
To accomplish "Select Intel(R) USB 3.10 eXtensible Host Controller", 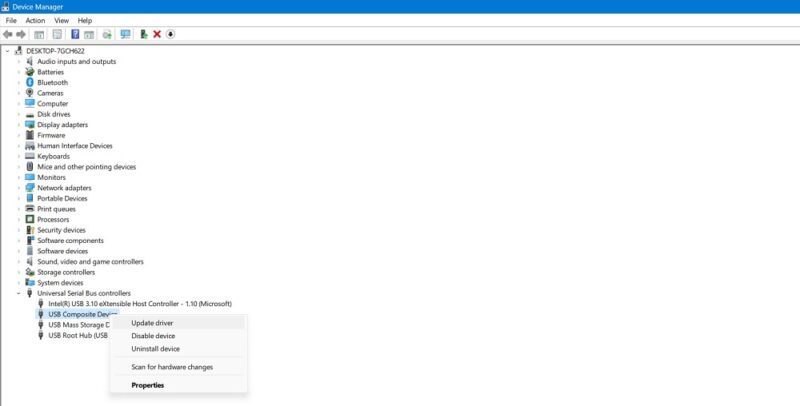I will (140, 303).
